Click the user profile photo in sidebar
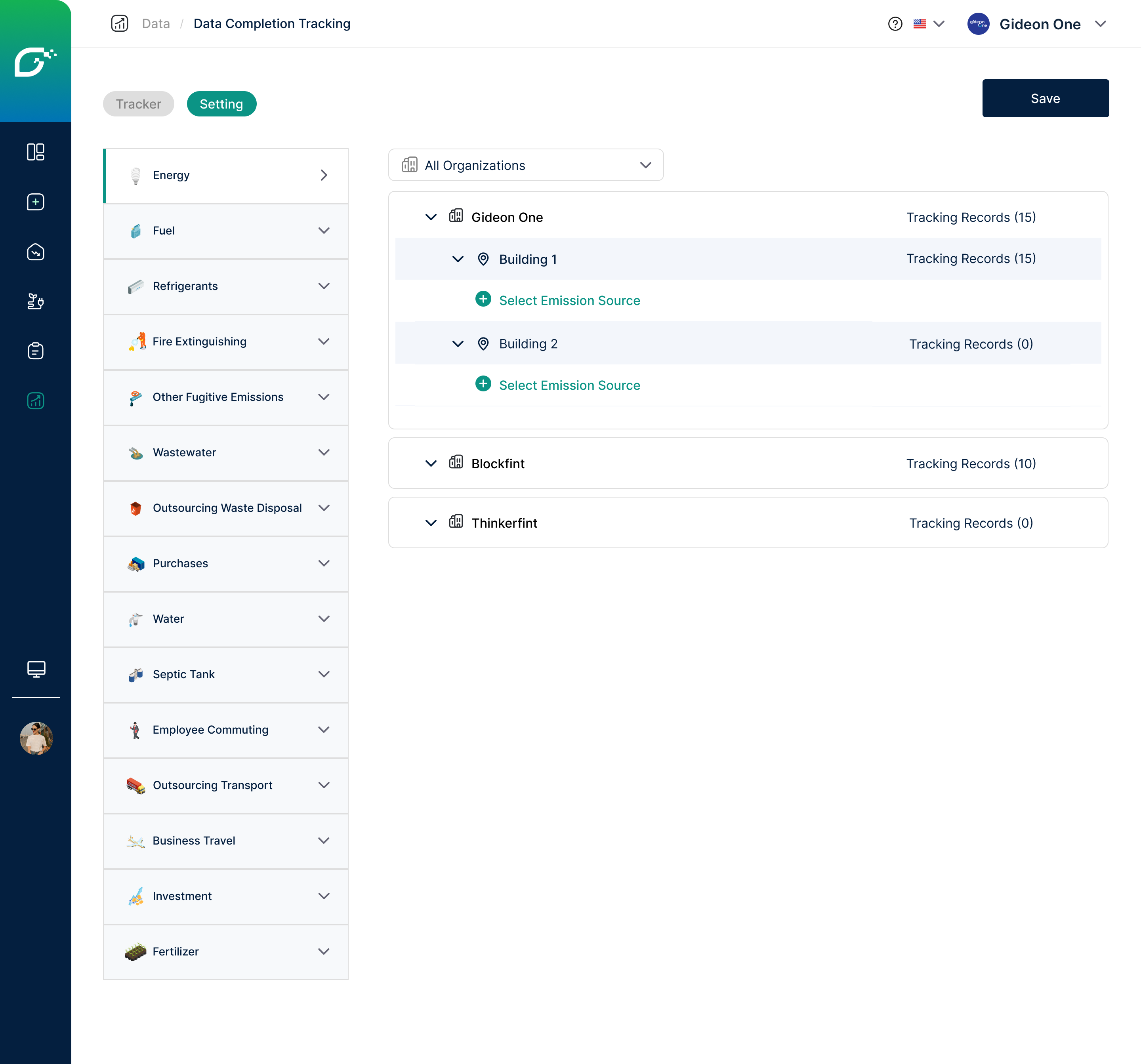1141x1064 pixels. [x=36, y=738]
